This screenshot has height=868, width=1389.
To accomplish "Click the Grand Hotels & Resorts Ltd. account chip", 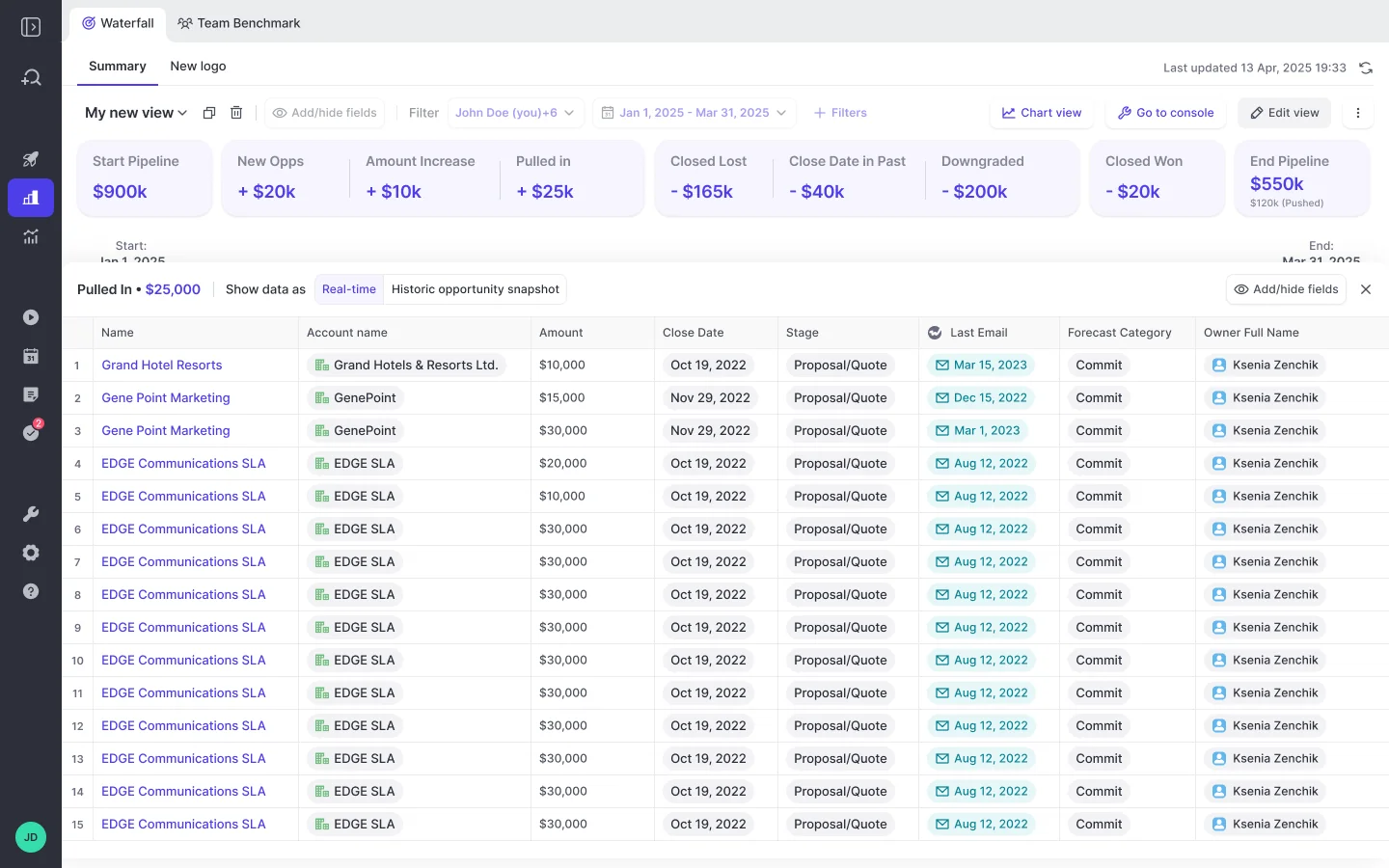I will 407,366.
